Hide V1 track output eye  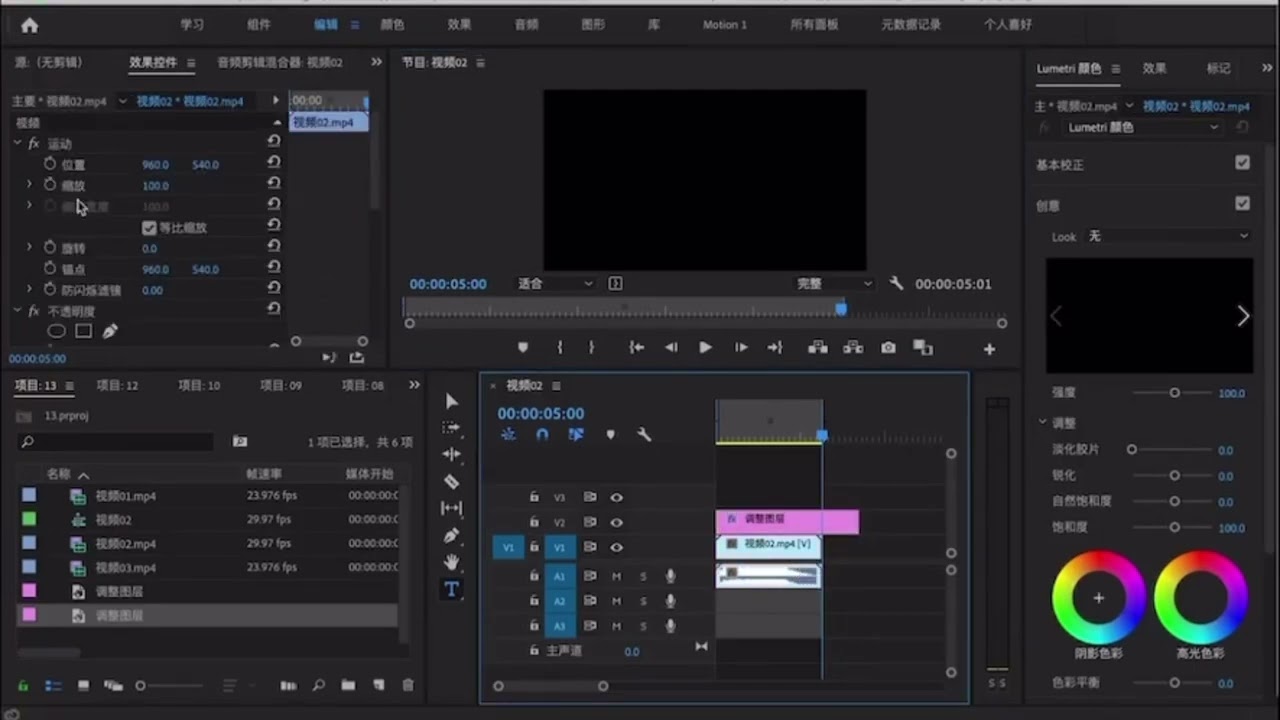617,547
